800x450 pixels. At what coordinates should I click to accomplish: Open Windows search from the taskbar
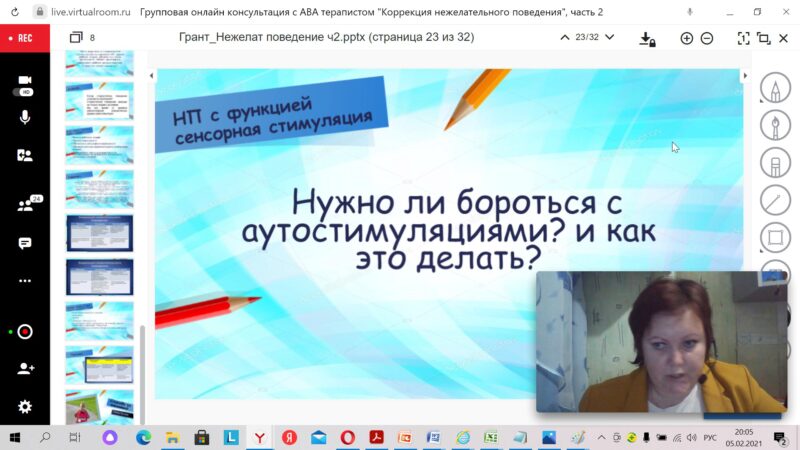point(45,437)
